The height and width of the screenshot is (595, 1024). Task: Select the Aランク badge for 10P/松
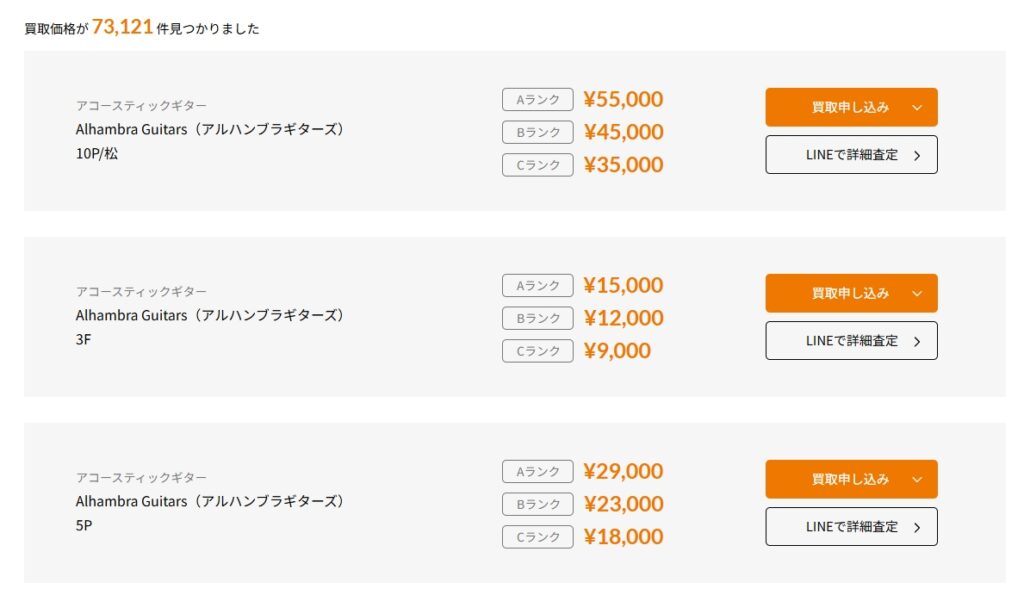pyautogui.click(x=537, y=99)
